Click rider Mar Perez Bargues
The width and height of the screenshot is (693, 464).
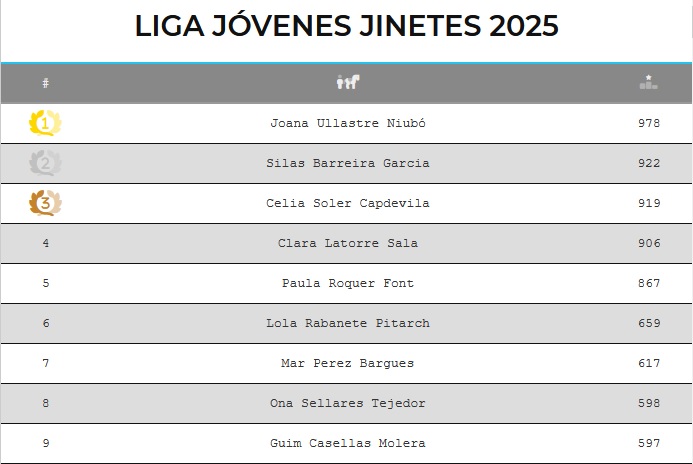(x=348, y=363)
